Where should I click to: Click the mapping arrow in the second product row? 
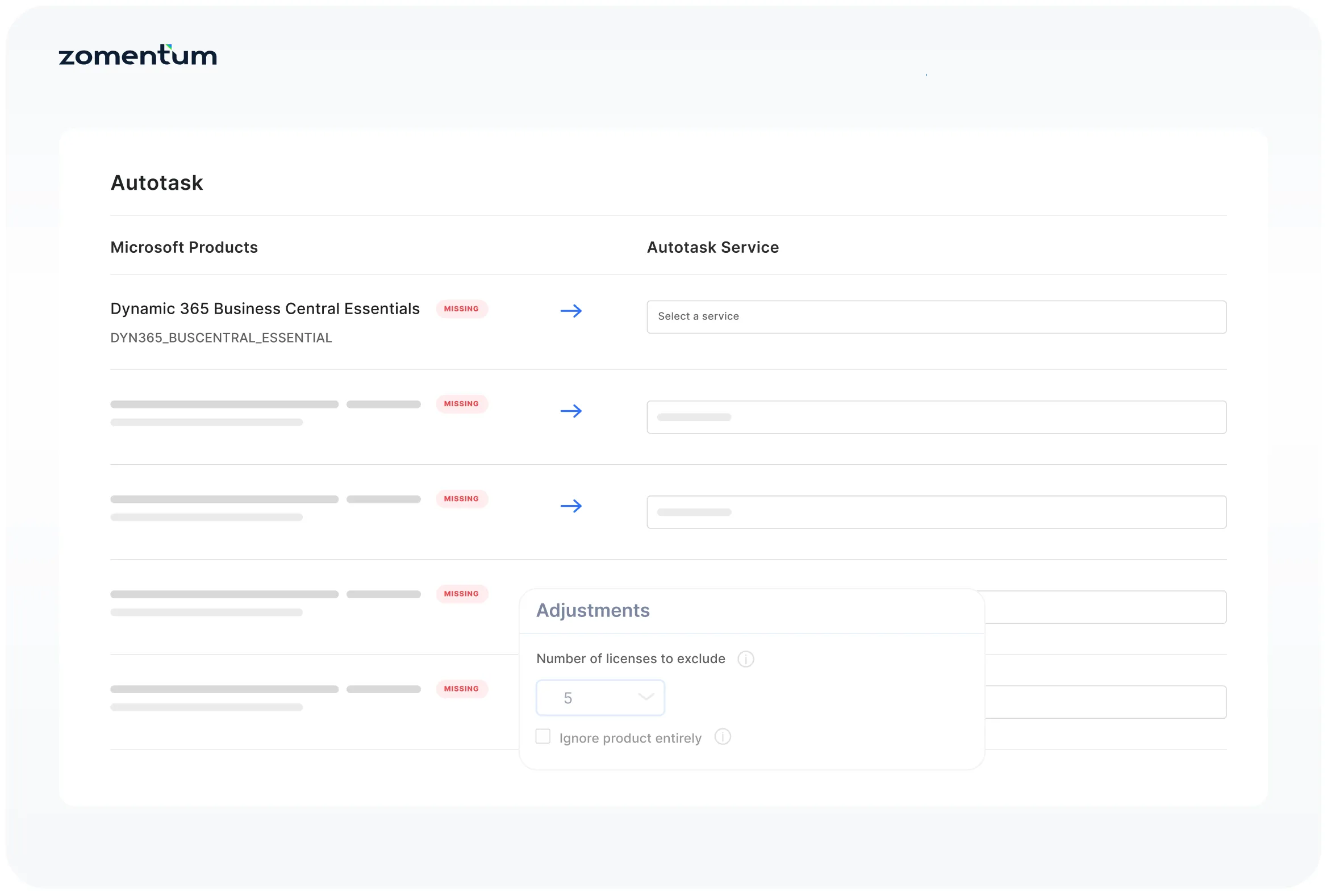point(571,411)
